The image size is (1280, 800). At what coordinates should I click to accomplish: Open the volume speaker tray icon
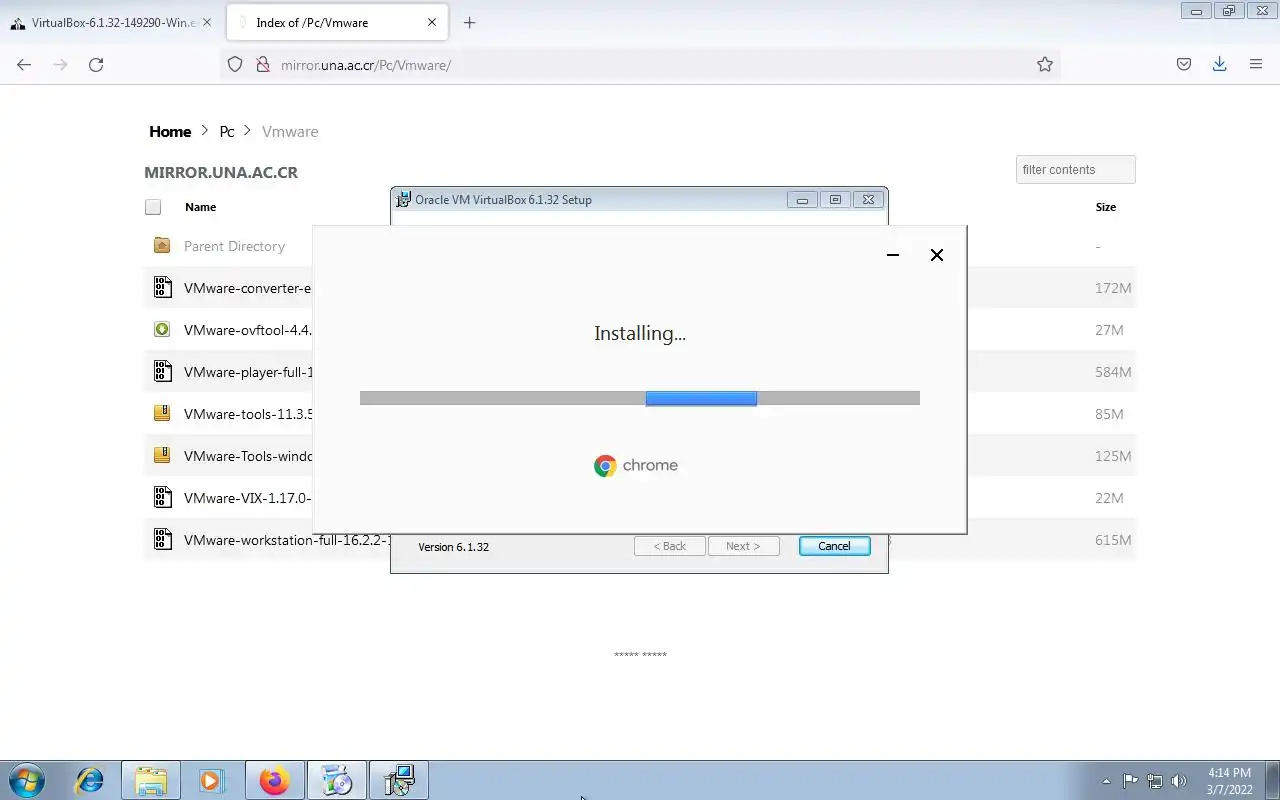pyautogui.click(x=1179, y=781)
